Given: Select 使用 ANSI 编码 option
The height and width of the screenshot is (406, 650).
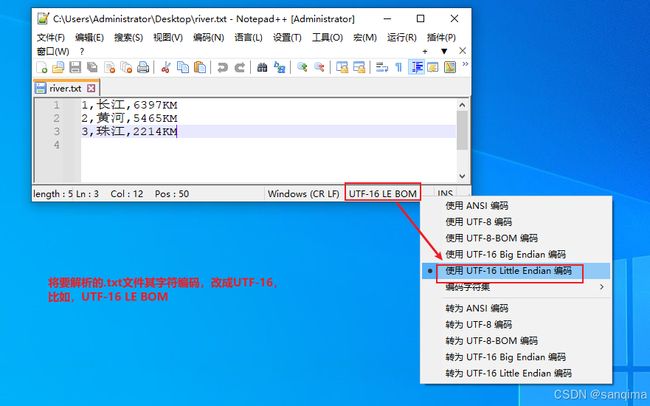Looking at the screenshot, I should tap(516, 205).
